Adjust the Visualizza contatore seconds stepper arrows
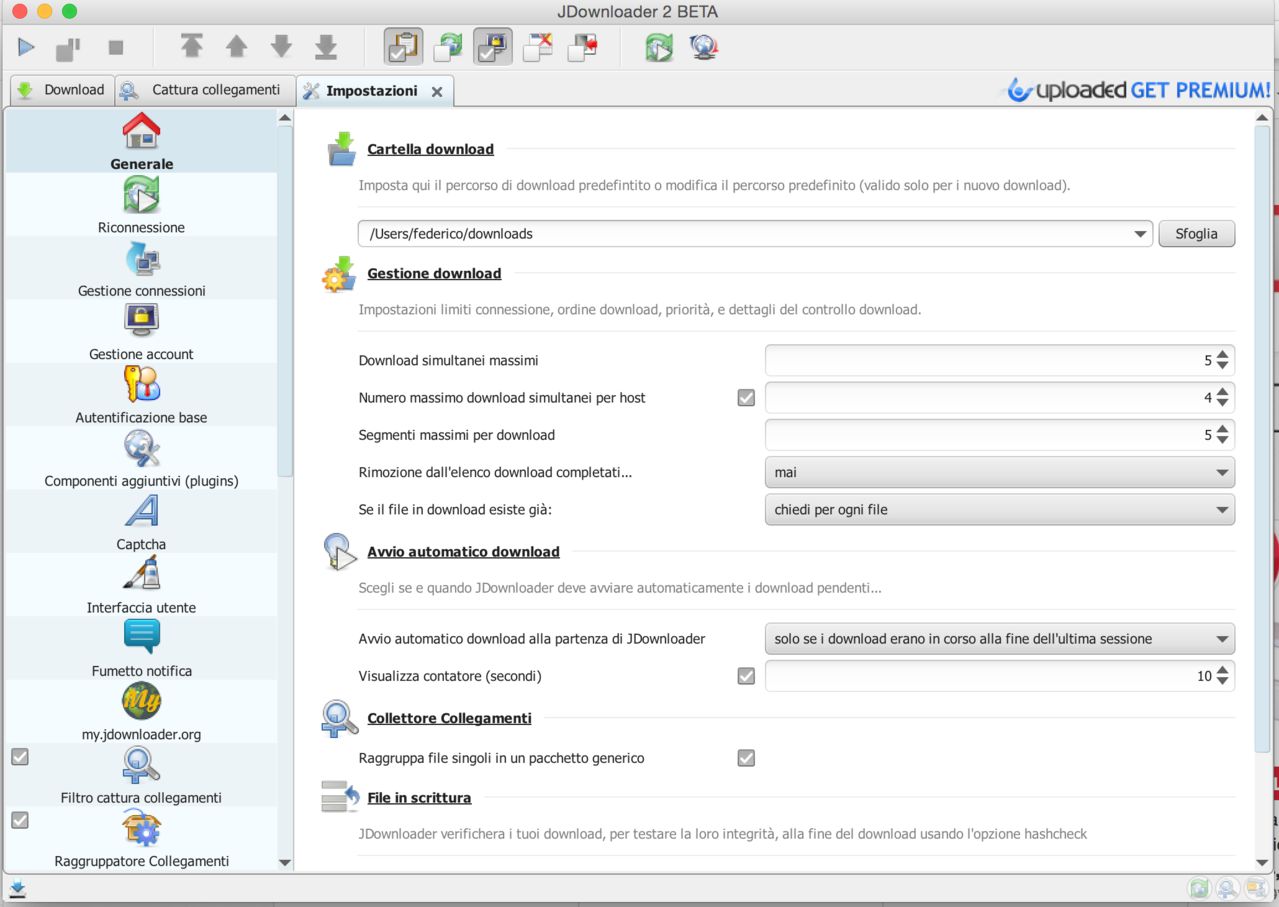Screen dimensions: 1279x907 click(x=1223, y=676)
